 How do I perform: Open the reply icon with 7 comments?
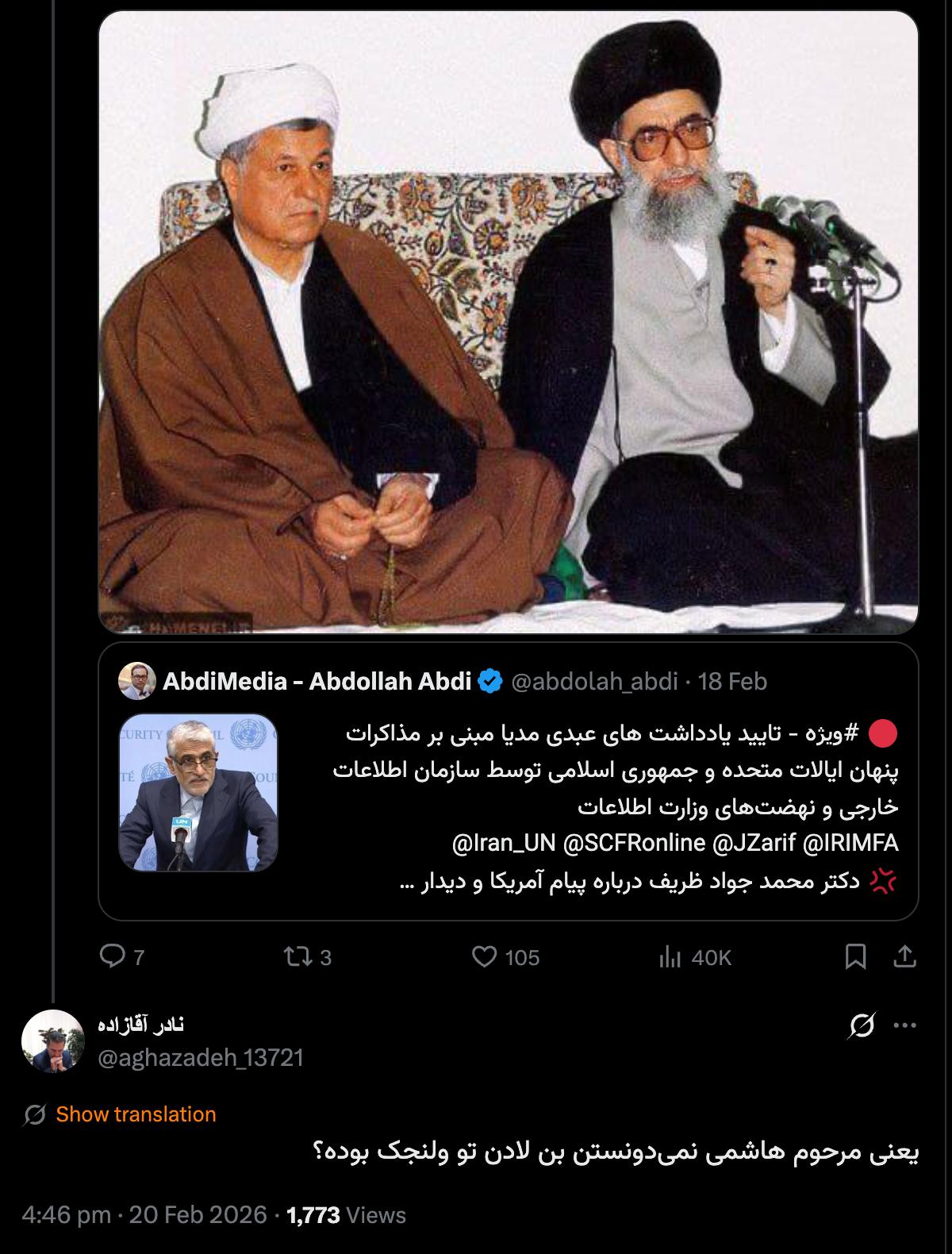(x=112, y=956)
